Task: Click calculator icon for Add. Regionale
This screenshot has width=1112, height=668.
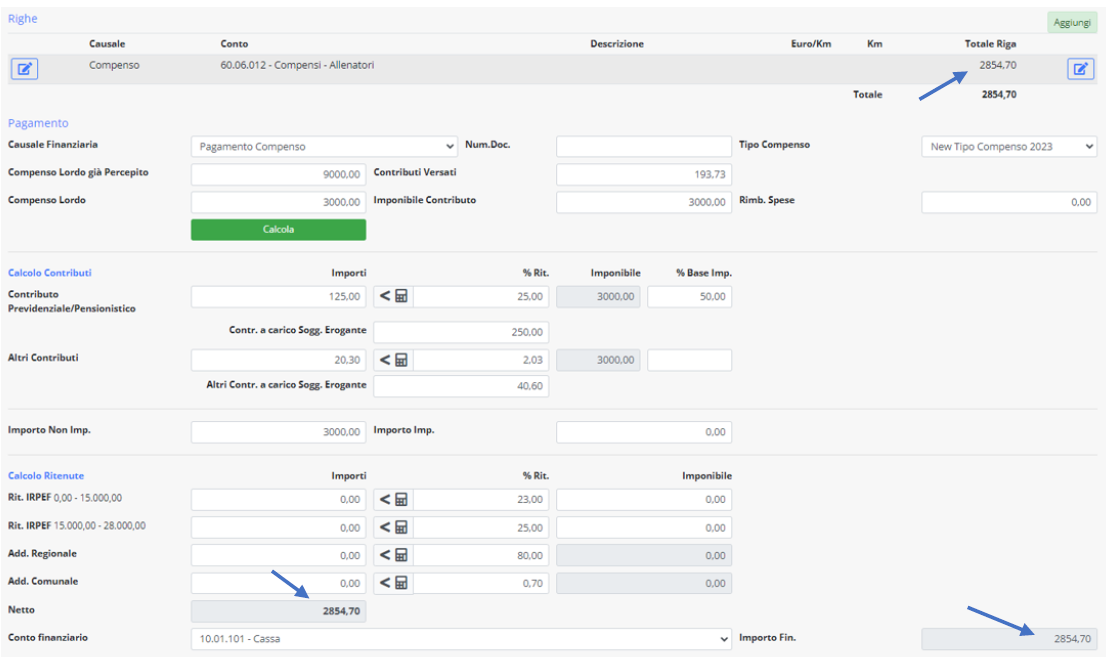Action: (393, 555)
